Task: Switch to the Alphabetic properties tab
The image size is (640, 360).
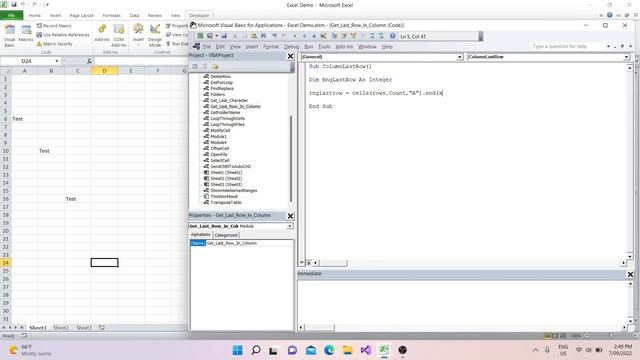Action: pyautogui.click(x=200, y=235)
